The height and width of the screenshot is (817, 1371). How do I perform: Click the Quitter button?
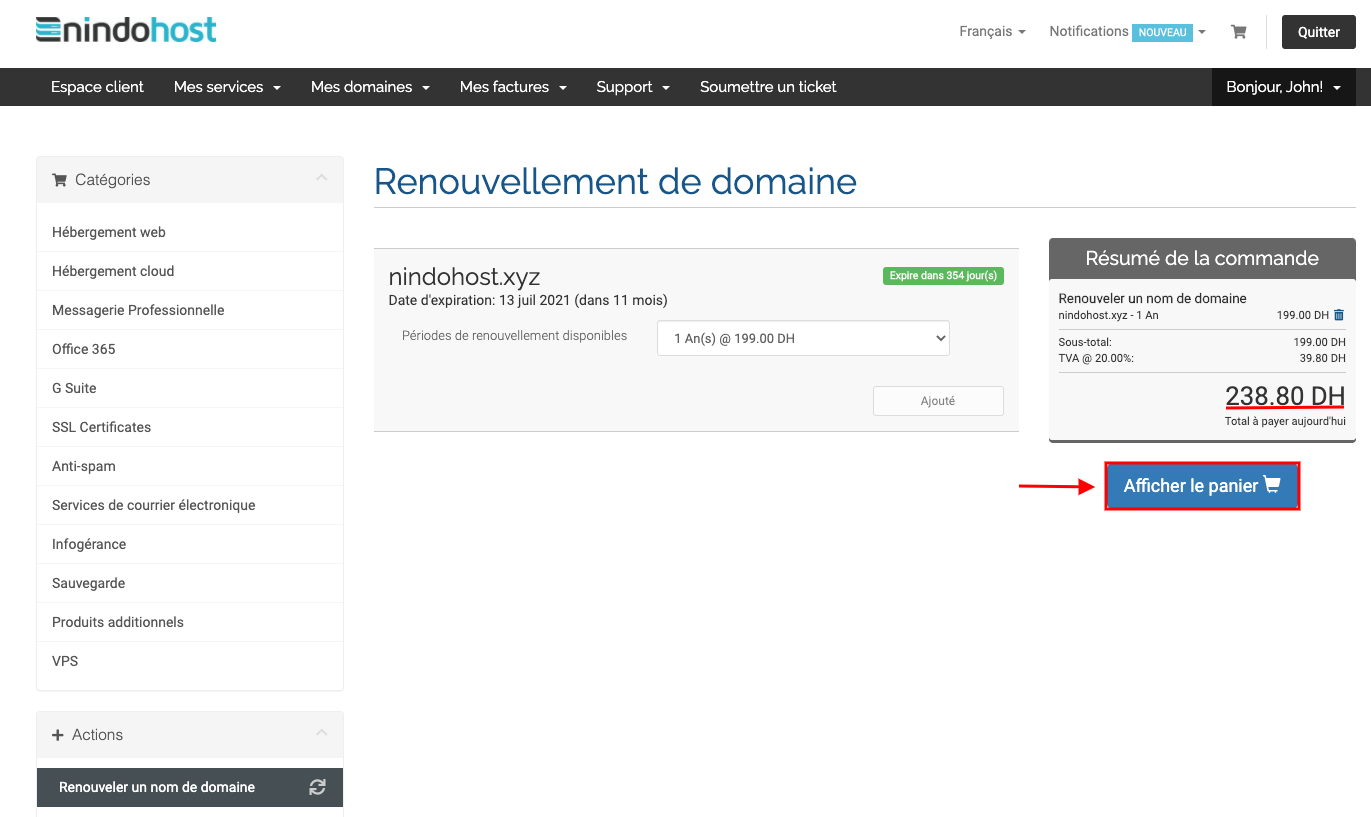coord(1318,32)
